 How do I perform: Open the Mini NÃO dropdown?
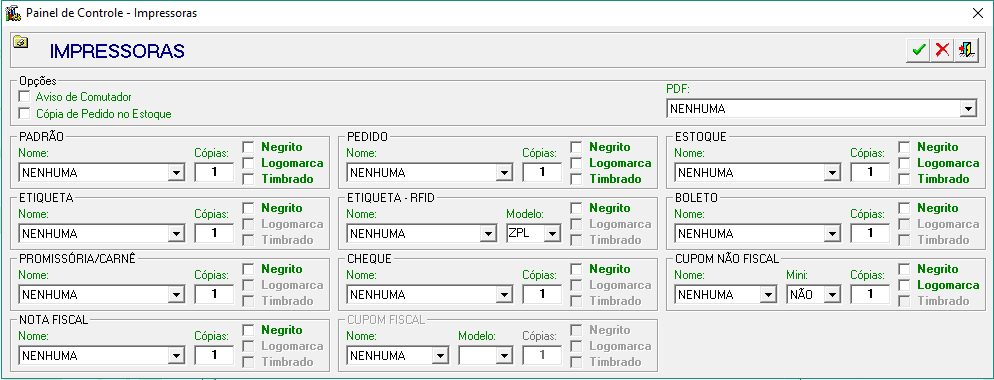832,295
